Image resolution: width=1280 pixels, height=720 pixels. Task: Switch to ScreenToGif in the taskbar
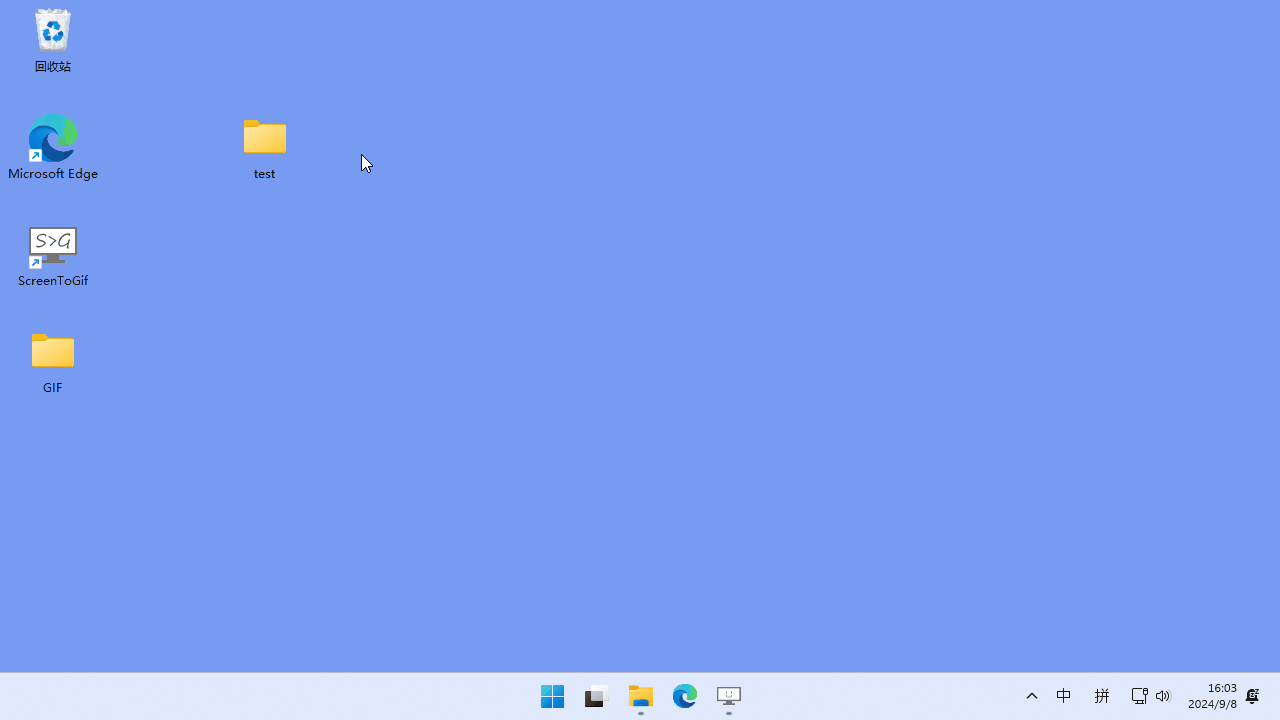729,696
